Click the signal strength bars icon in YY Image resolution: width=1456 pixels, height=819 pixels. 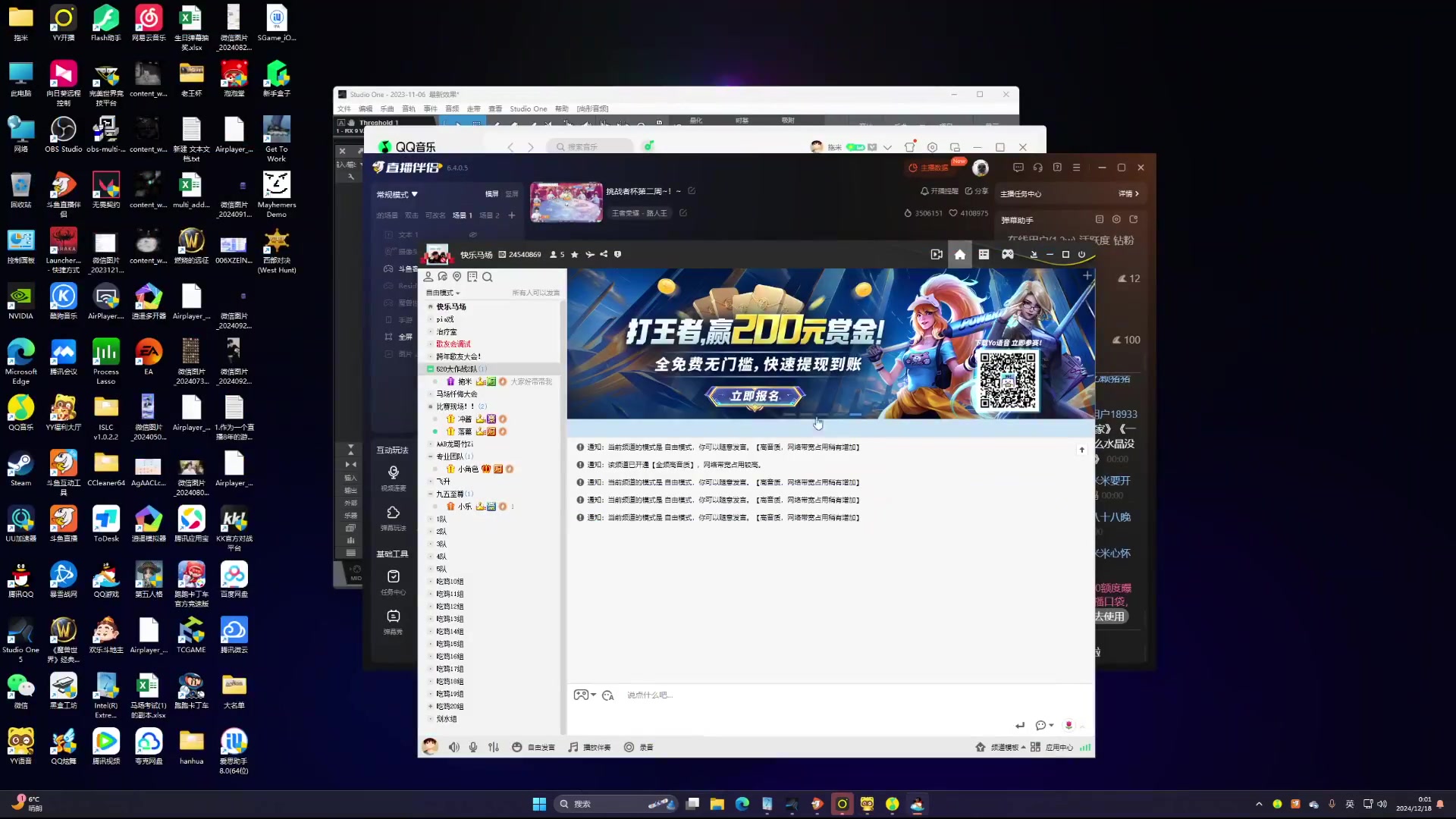pos(1085,747)
